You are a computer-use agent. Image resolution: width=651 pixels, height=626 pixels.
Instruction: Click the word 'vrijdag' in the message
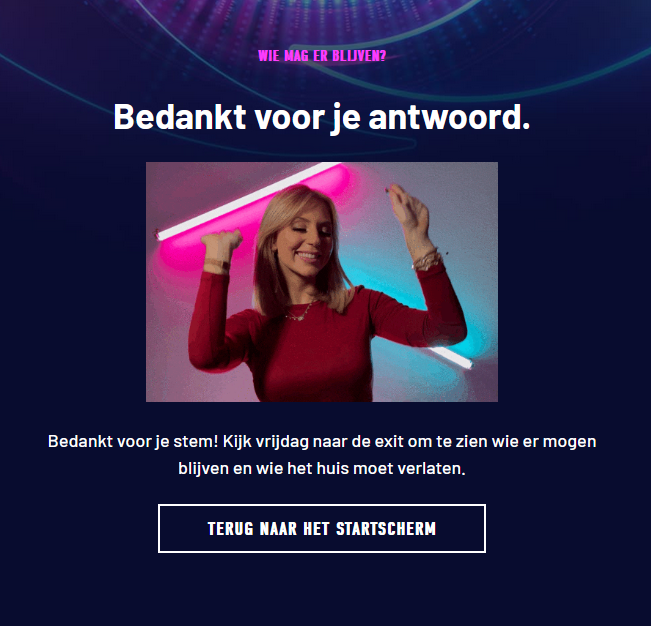[x=282, y=441]
